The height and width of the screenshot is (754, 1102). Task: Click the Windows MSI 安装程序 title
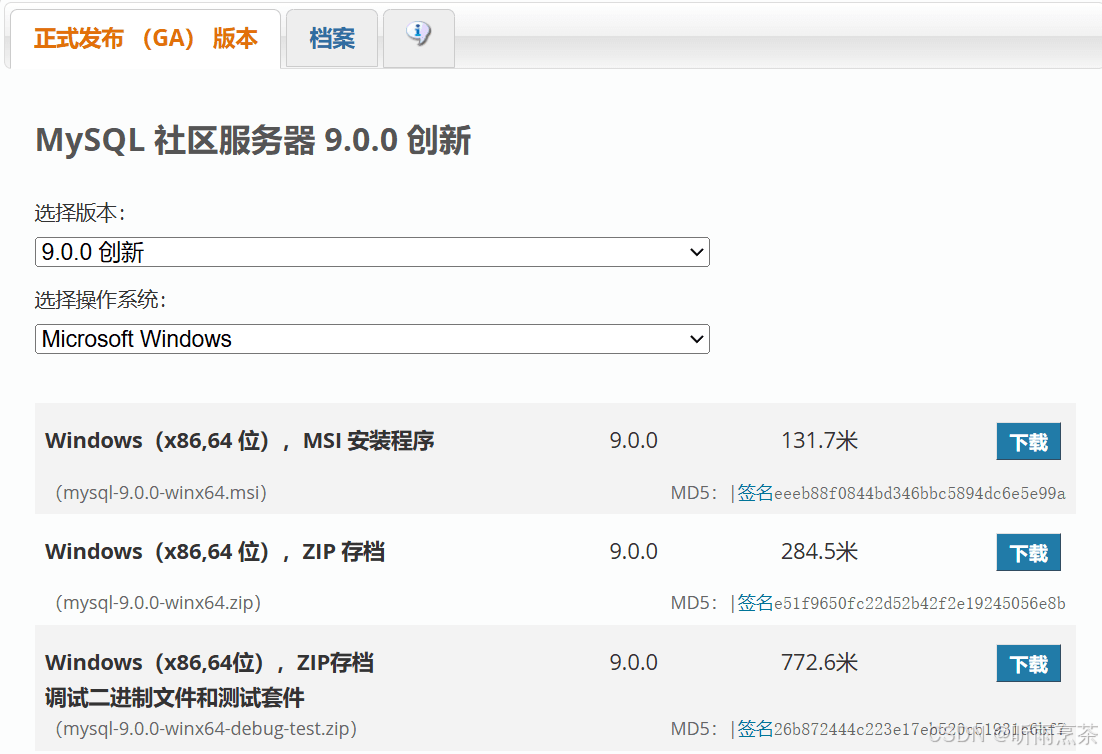(240, 441)
